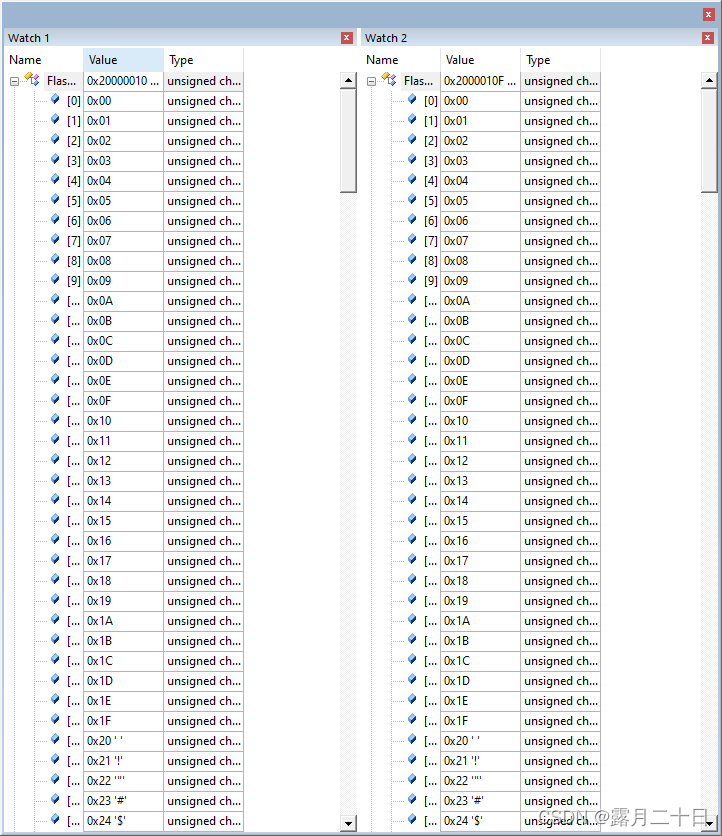Click the Watch 2 scroll up arrow
Image resolution: width=722 pixels, height=836 pixels.
pyautogui.click(x=709, y=81)
